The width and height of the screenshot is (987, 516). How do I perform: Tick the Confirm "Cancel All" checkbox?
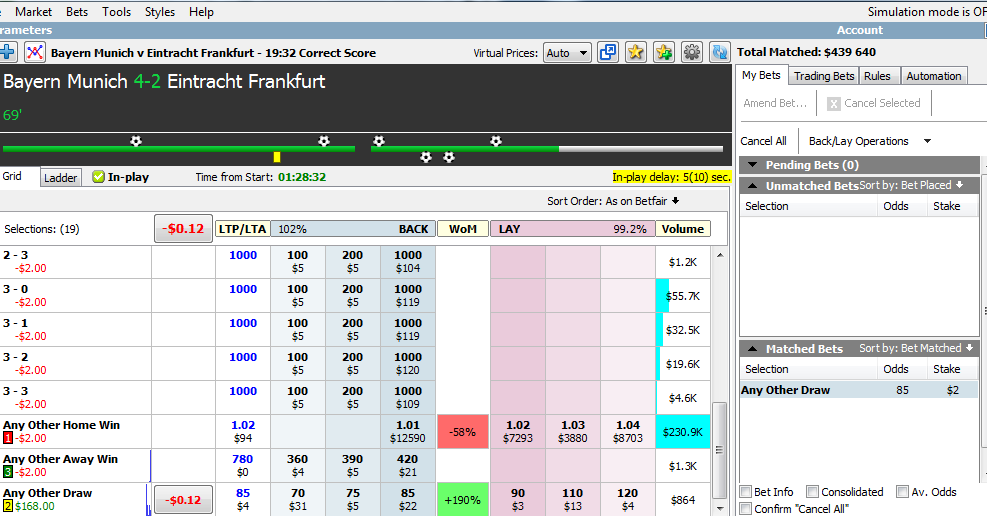coord(746,508)
